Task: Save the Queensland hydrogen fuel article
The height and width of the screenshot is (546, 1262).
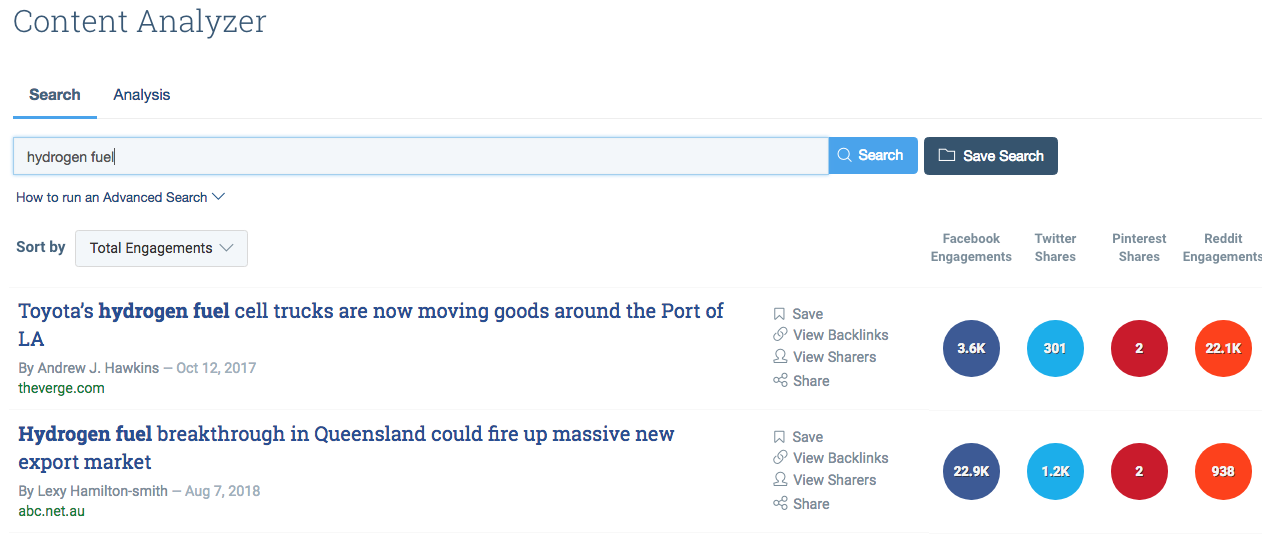Action: click(x=798, y=437)
